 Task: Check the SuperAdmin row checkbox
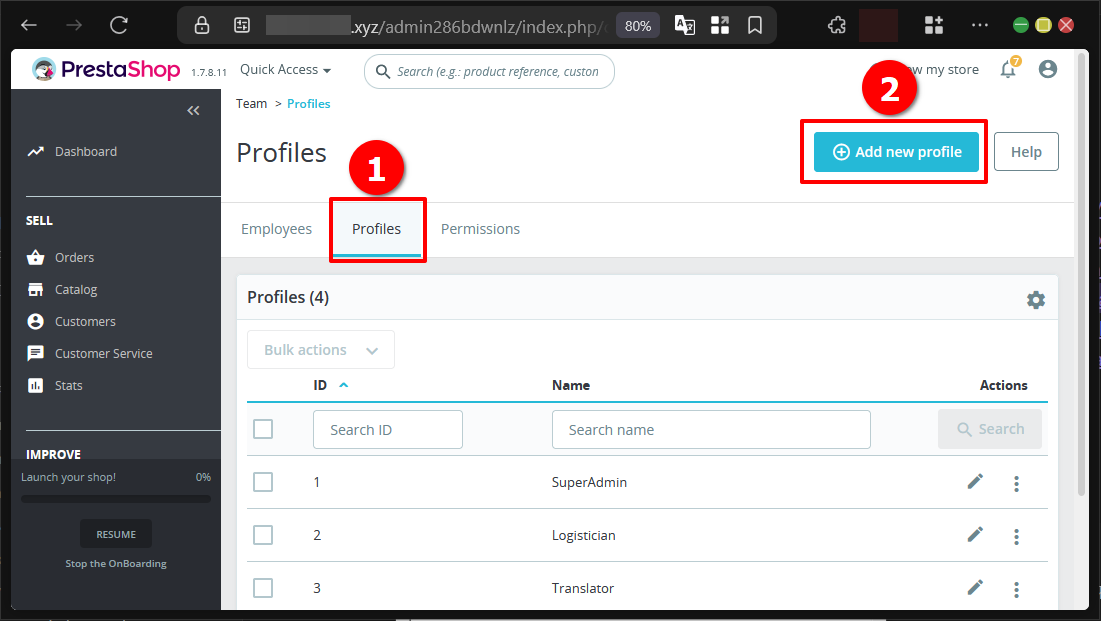[263, 481]
